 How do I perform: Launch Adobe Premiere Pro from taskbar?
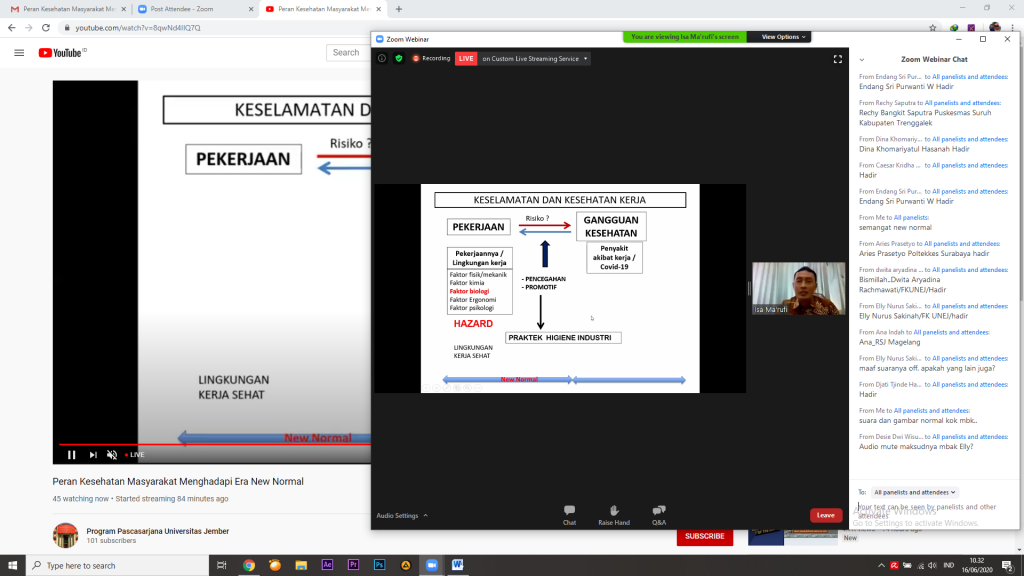[x=353, y=565]
